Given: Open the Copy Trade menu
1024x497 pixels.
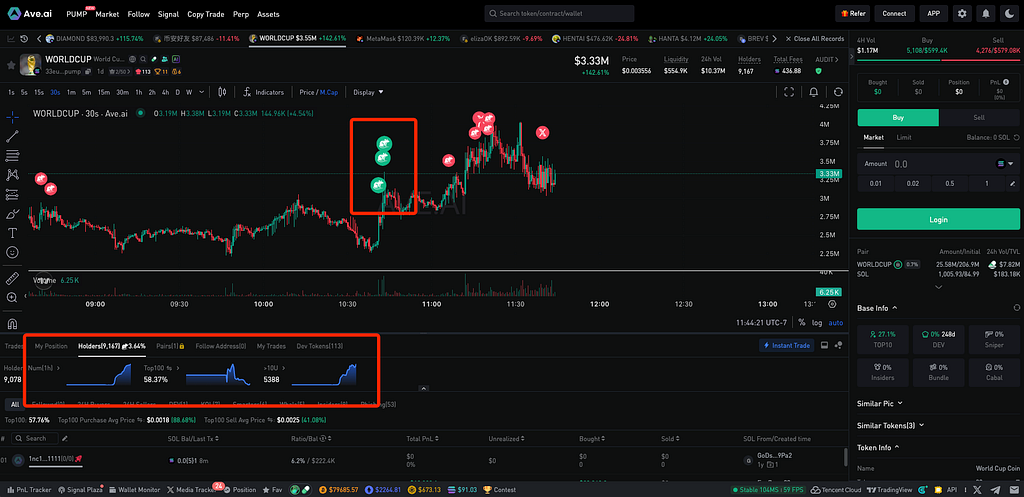Looking at the screenshot, I should click(205, 14).
